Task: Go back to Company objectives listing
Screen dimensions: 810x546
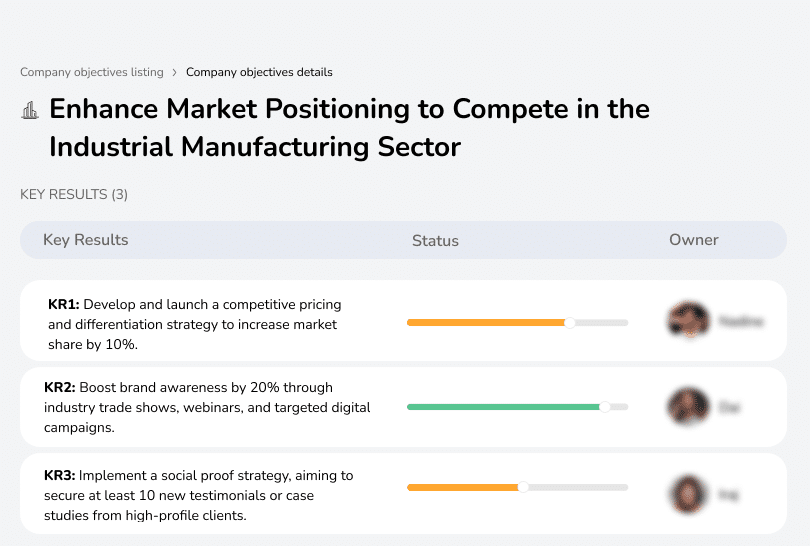Action: (x=91, y=72)
